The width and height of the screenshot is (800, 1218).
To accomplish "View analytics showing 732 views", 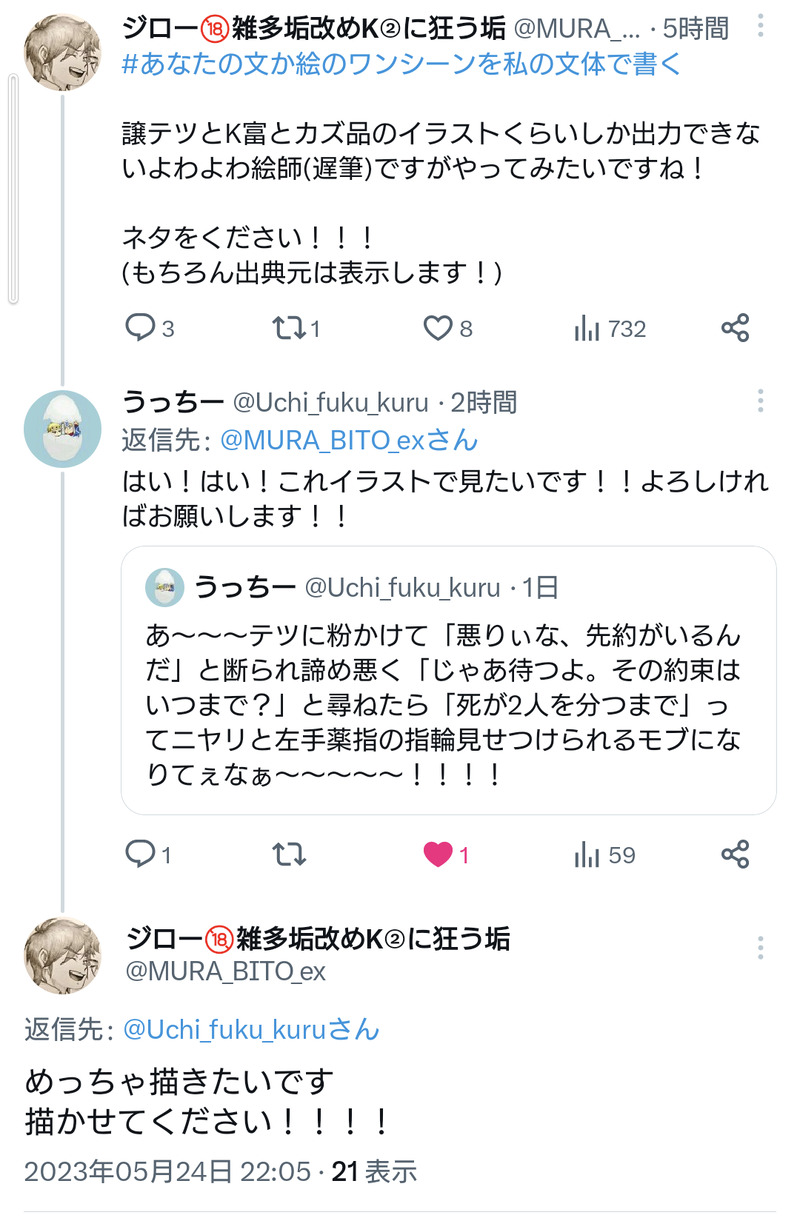I will point(587,328).
